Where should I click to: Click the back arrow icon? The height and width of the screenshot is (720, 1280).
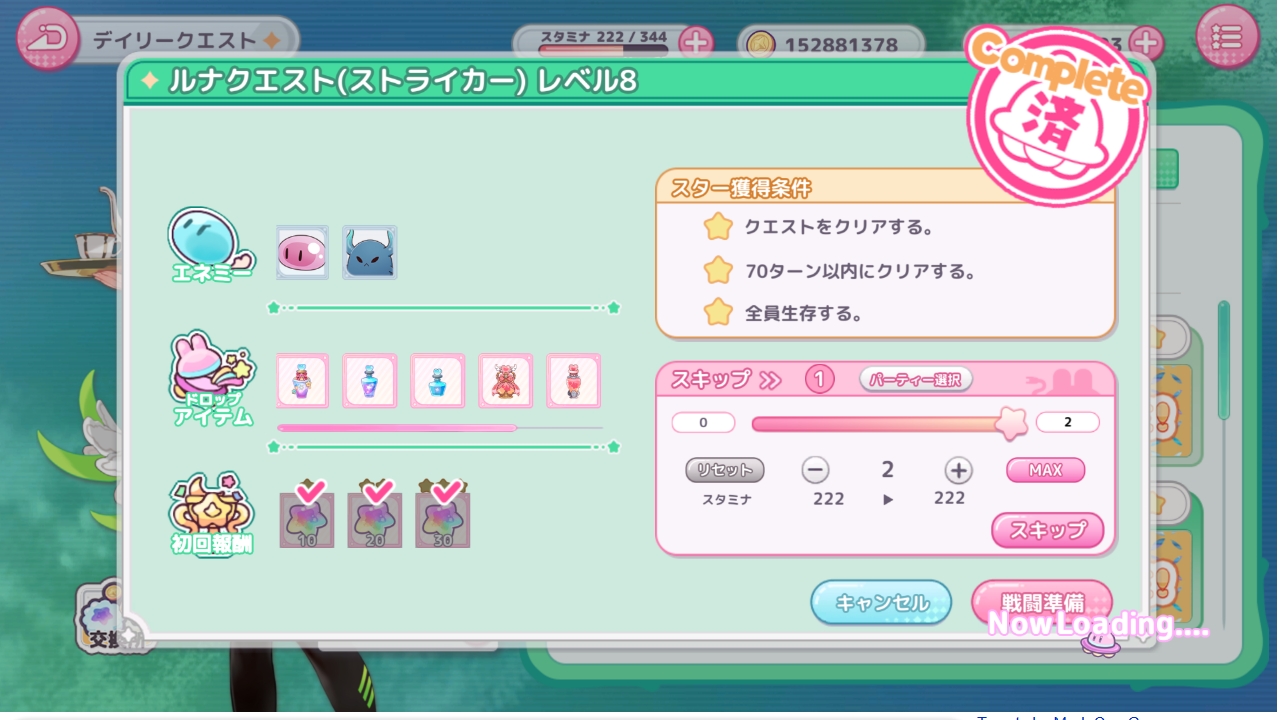pos(48,38)
